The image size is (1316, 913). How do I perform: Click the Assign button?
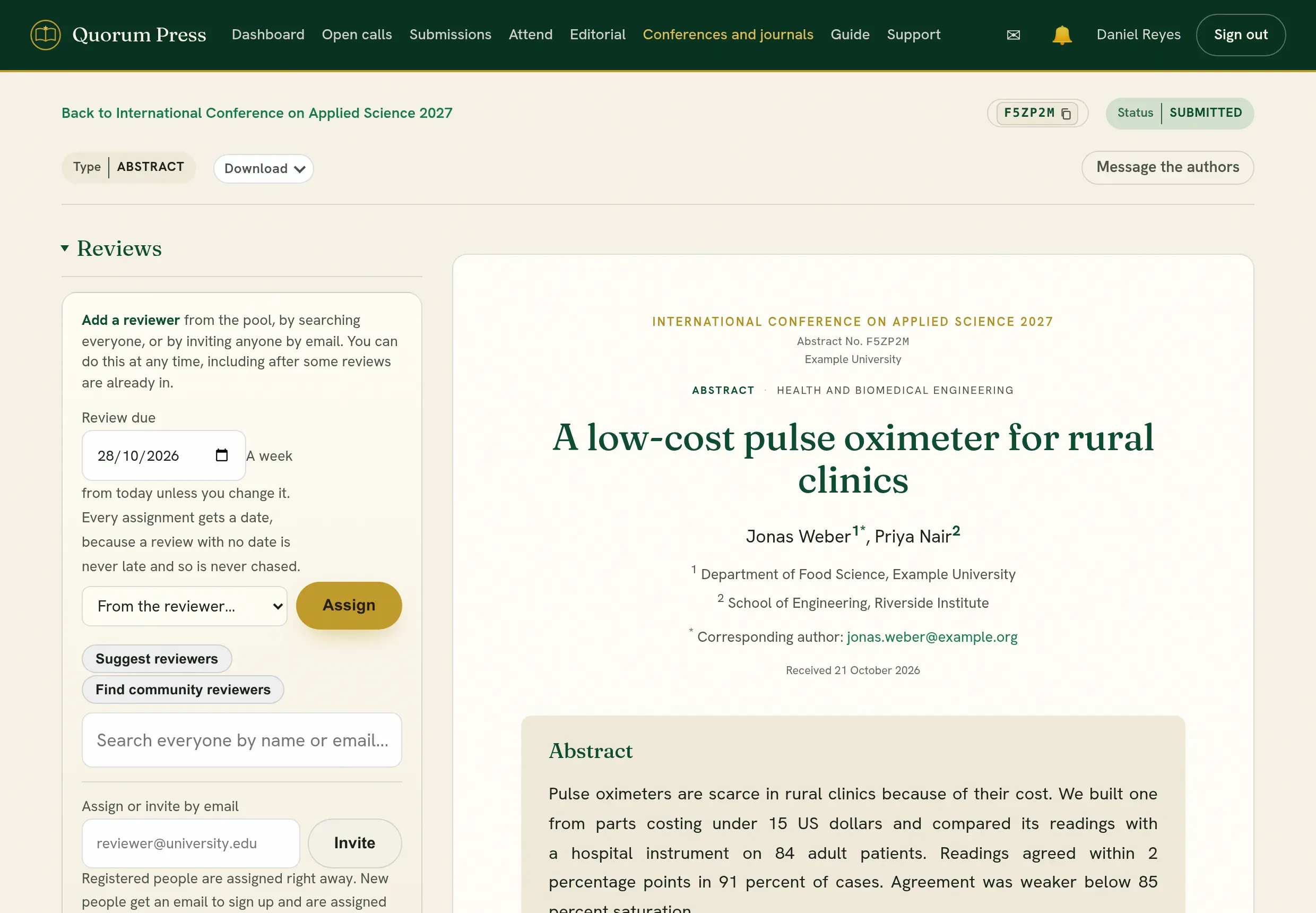(349, 605)
